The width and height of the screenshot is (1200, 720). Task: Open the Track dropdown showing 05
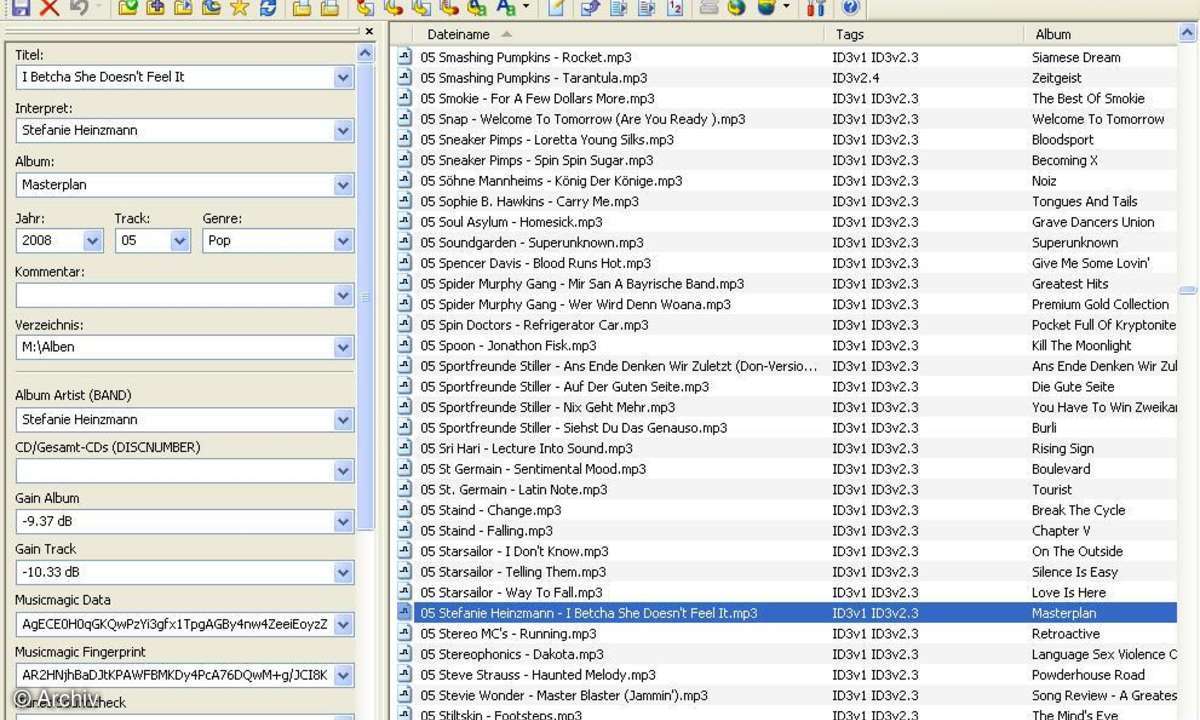tap(180, 241)
